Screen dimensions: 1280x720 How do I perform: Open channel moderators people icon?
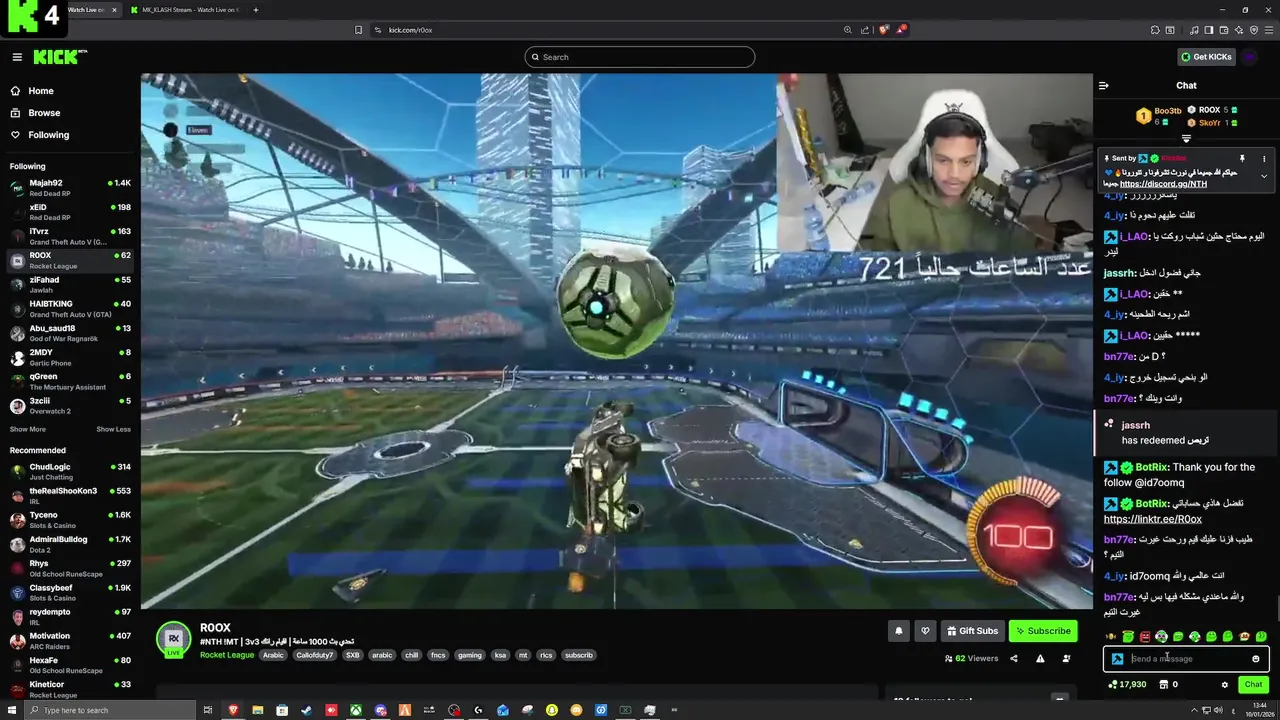coord(1066,659)
